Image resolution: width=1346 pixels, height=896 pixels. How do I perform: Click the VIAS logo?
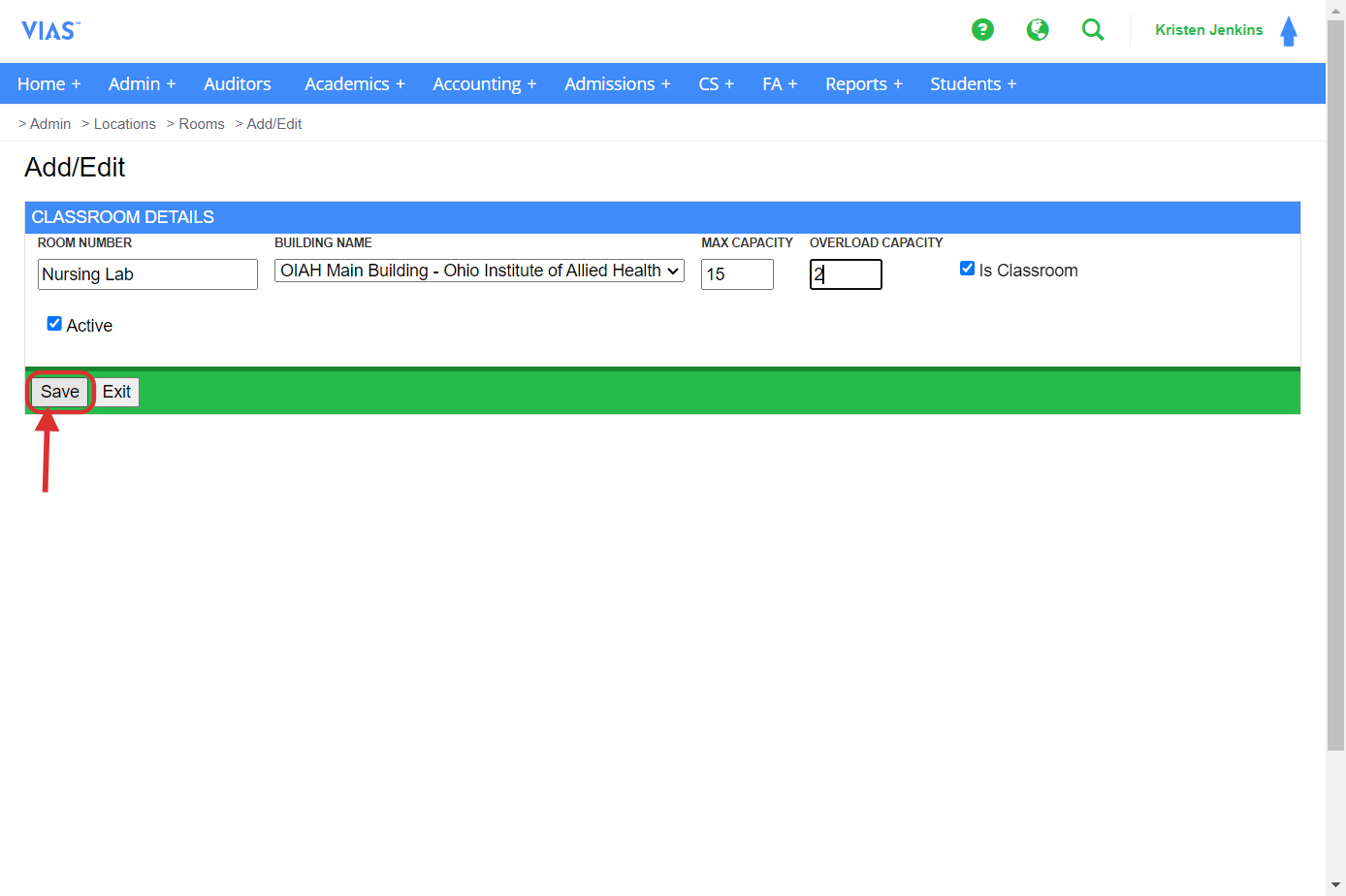50,31
